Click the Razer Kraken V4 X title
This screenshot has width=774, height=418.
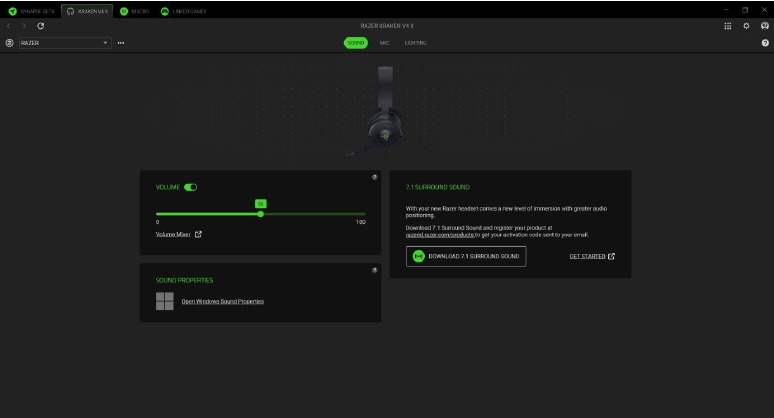tap(387, 26)
